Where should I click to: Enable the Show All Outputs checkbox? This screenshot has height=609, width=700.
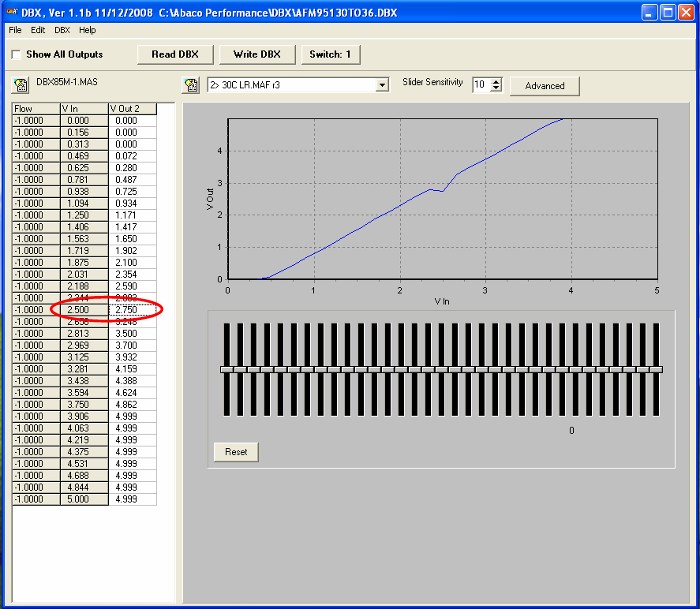coord(16,54)
